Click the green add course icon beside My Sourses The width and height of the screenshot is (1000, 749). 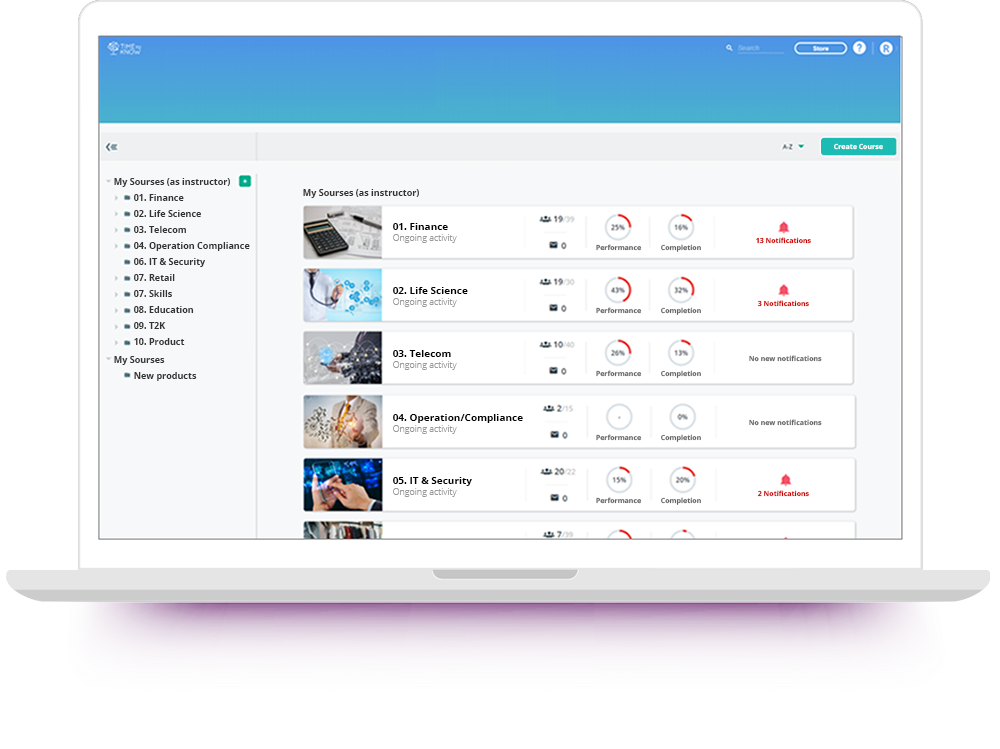[244, 181]
